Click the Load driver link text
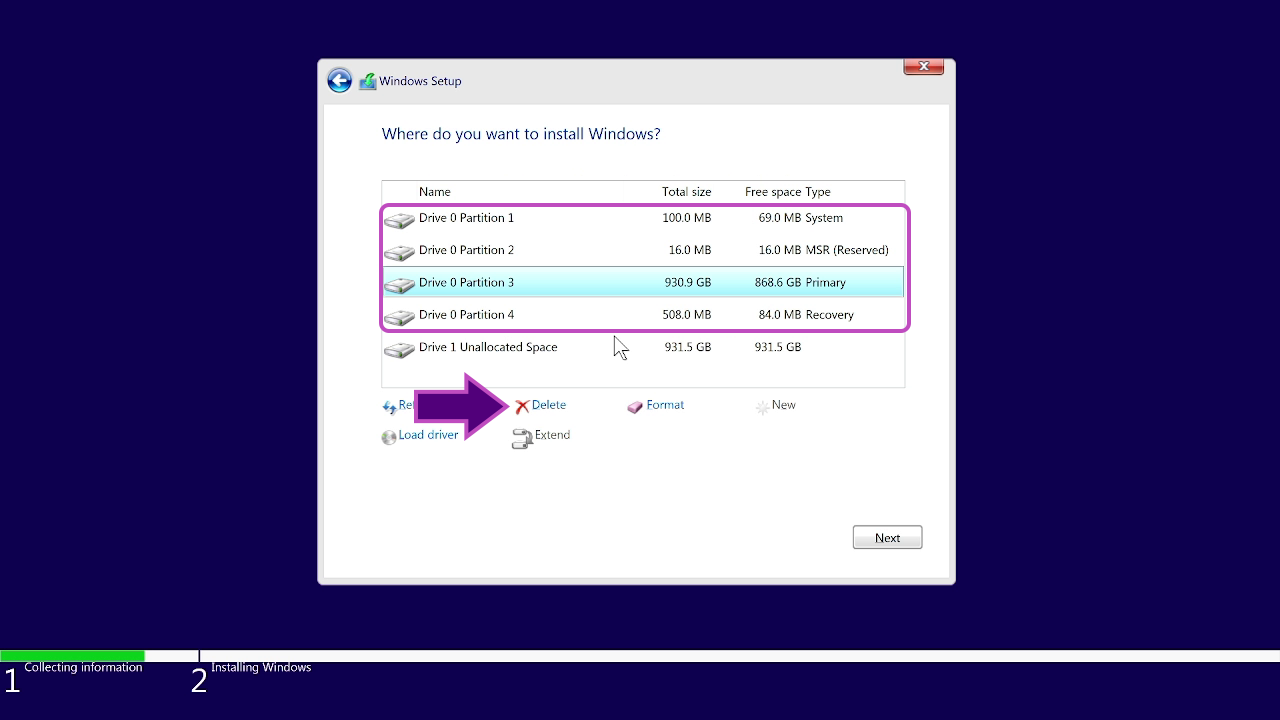 [426, 435]
